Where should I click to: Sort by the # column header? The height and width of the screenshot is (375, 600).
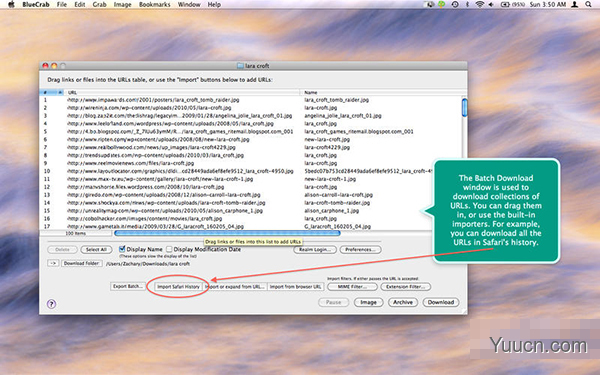(52, 92)
